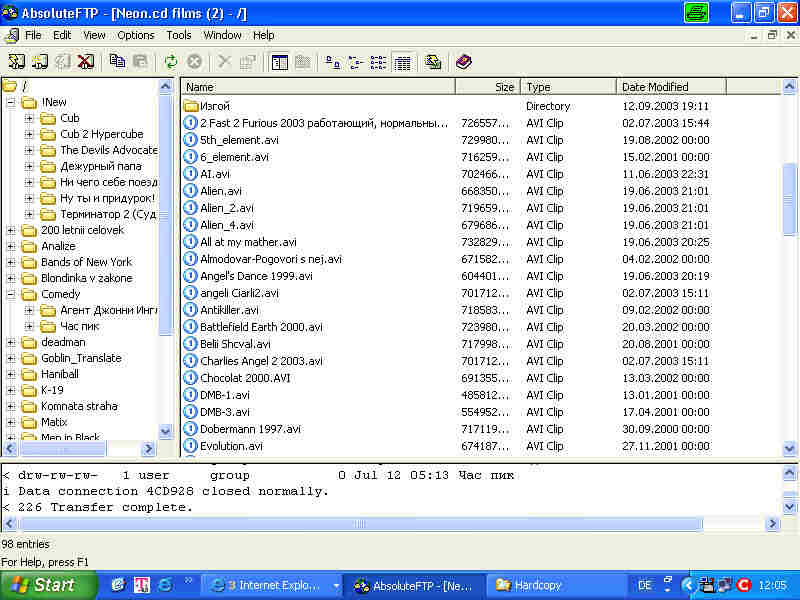
Task: Collapse the Comedy folder tree node
Action: (x=11, y=294)
